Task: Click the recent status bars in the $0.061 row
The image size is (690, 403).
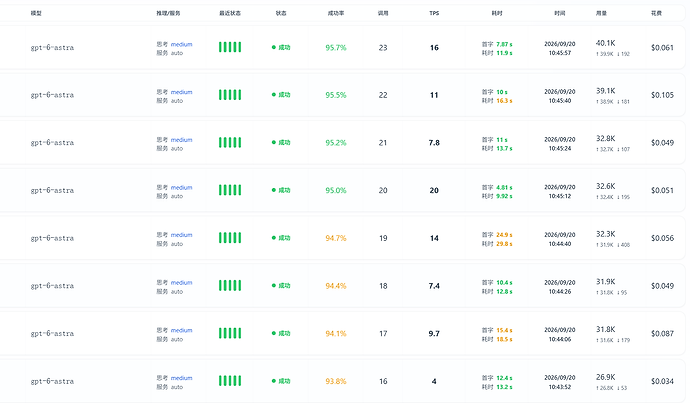Action: [x=230, y=47]
